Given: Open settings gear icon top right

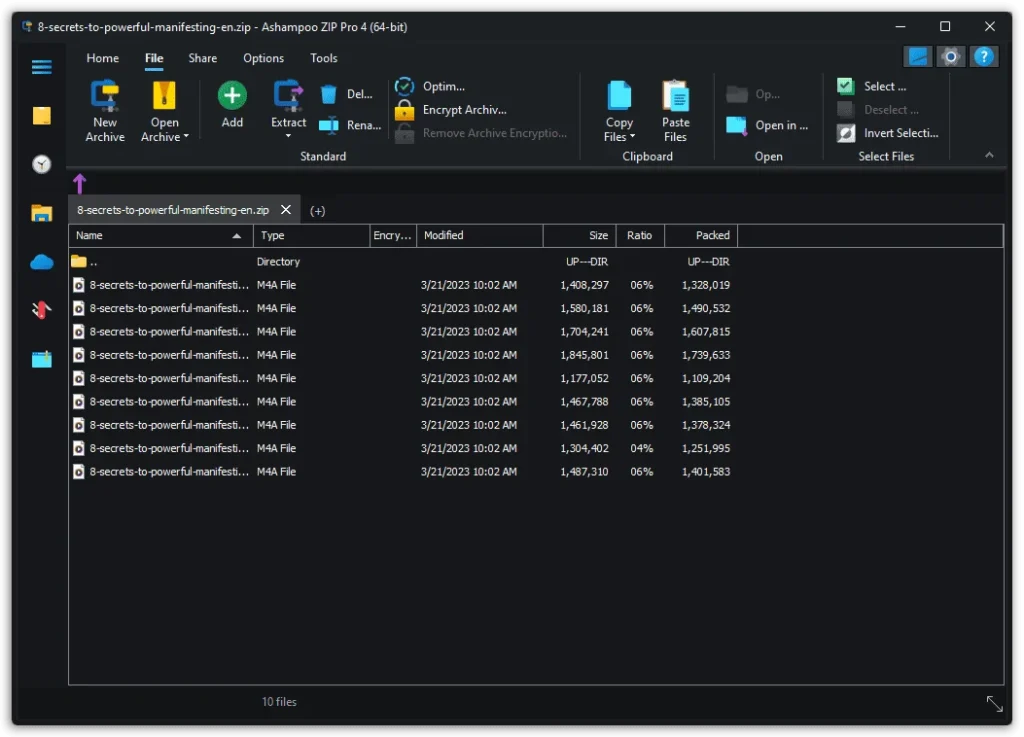Looking at the screenshot, I should (951, 57).
